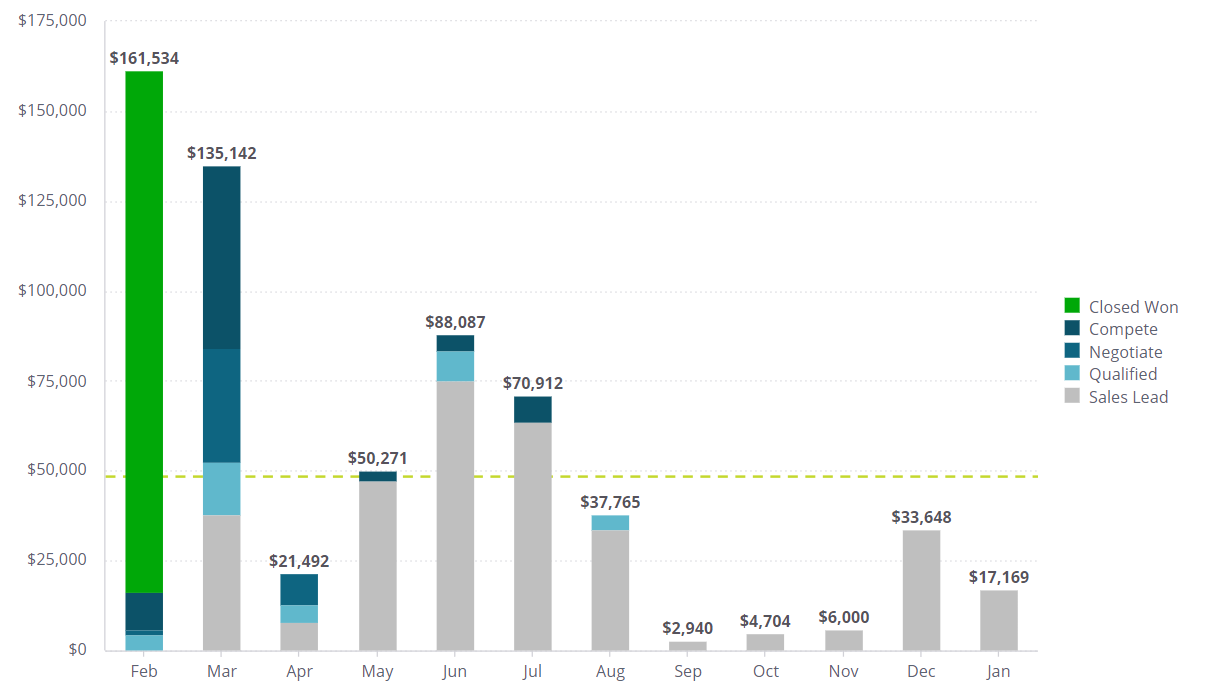
Task: Select the Jul Sales Lead bar segment
Action: (533, 536)
